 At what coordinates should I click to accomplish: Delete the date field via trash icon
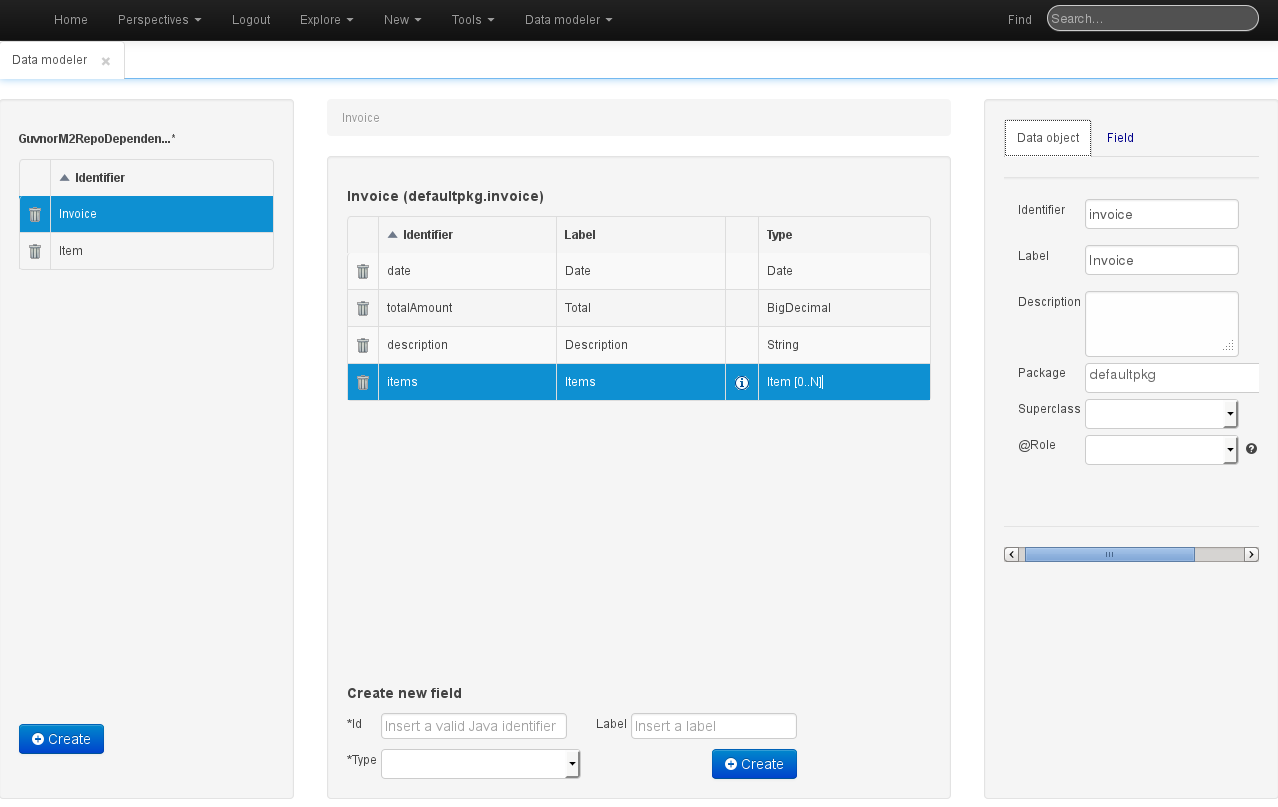[363, 271]
